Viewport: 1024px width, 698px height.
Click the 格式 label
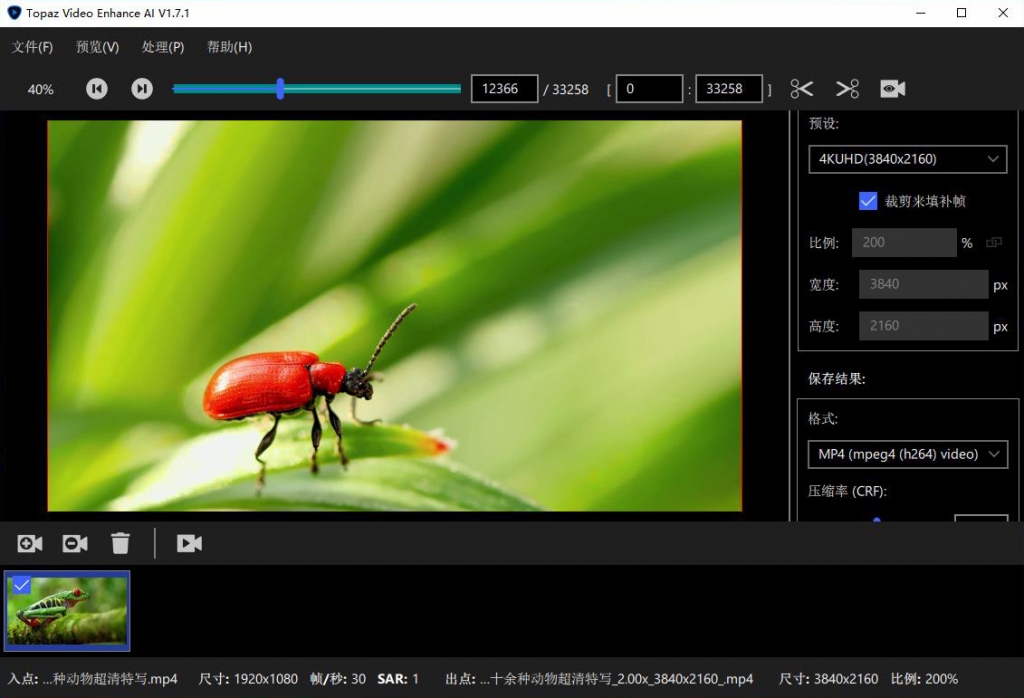pos(823,419)
